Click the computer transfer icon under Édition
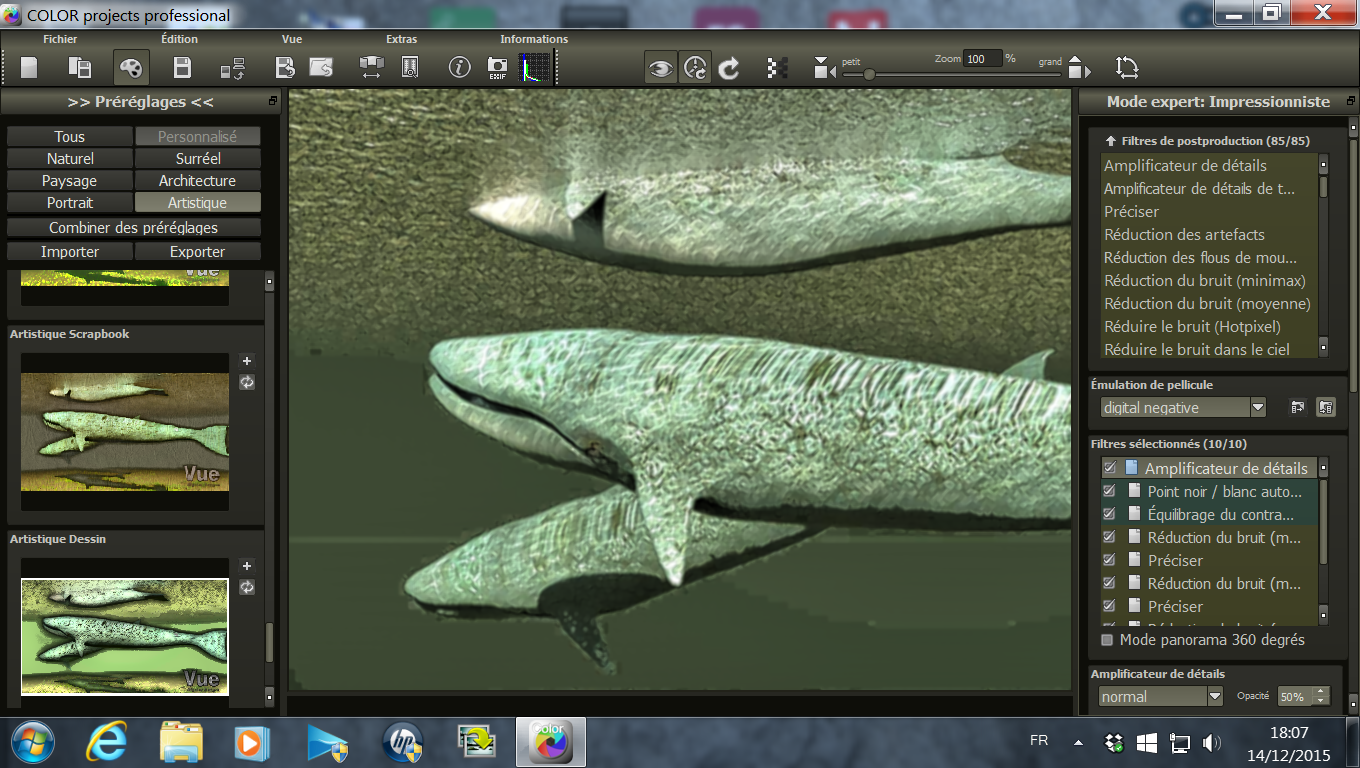The height and width of the screenshot is (768, 1360). [x=233, y=67]
